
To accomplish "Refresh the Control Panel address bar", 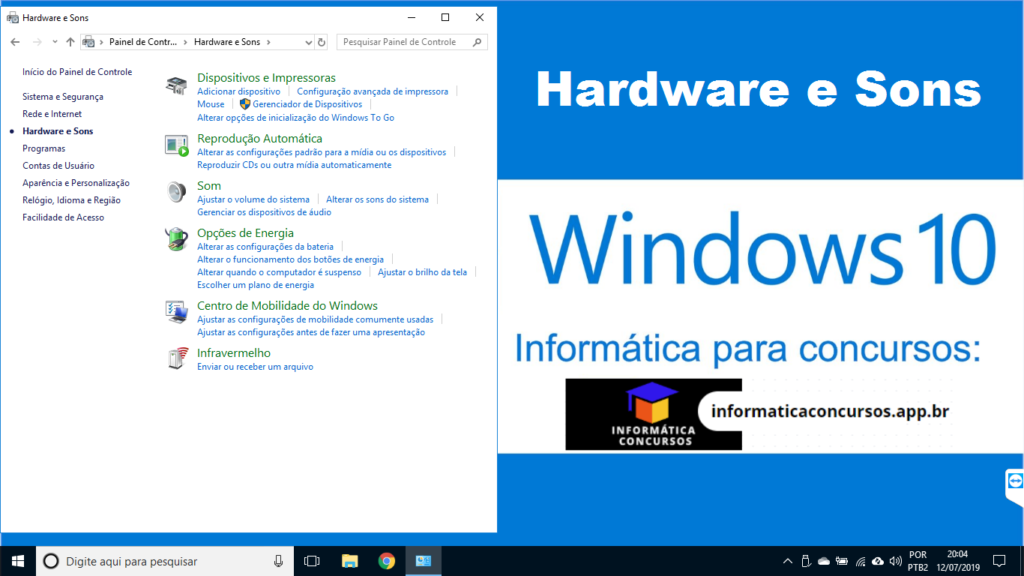I will [x=321, y=42].
